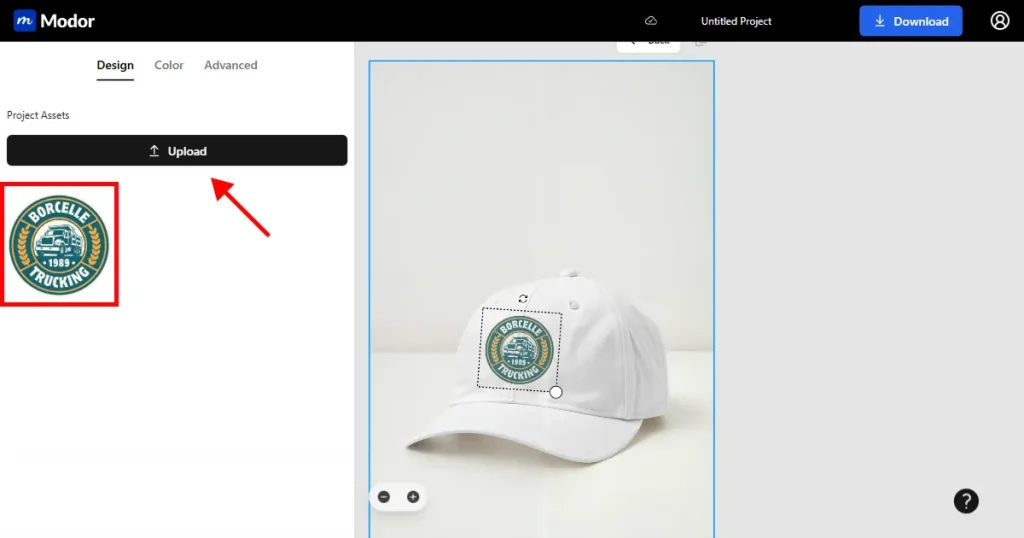Select the Borcelle Trucking asset thumbnail
This screenshot has height=538, width=1024.
point(59,244)
